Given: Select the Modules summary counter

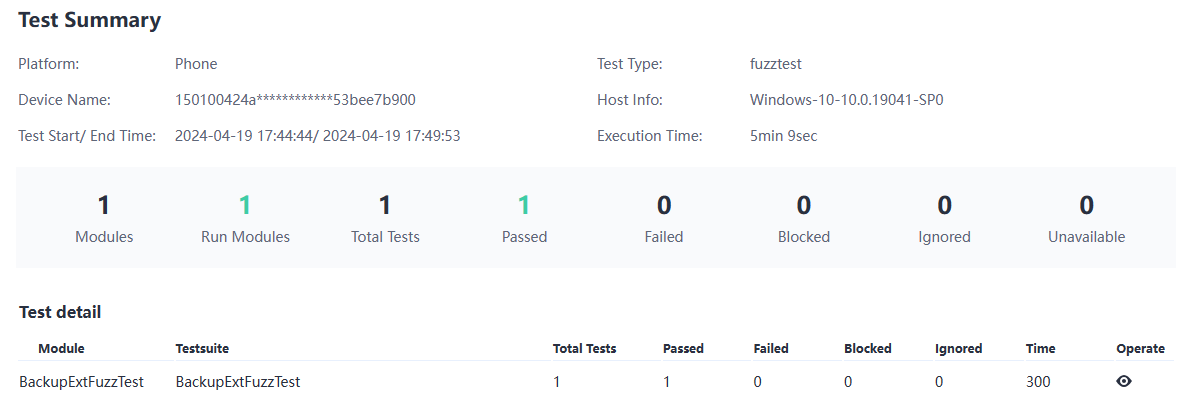Looking at the screenshot, I should coord(104,217).
